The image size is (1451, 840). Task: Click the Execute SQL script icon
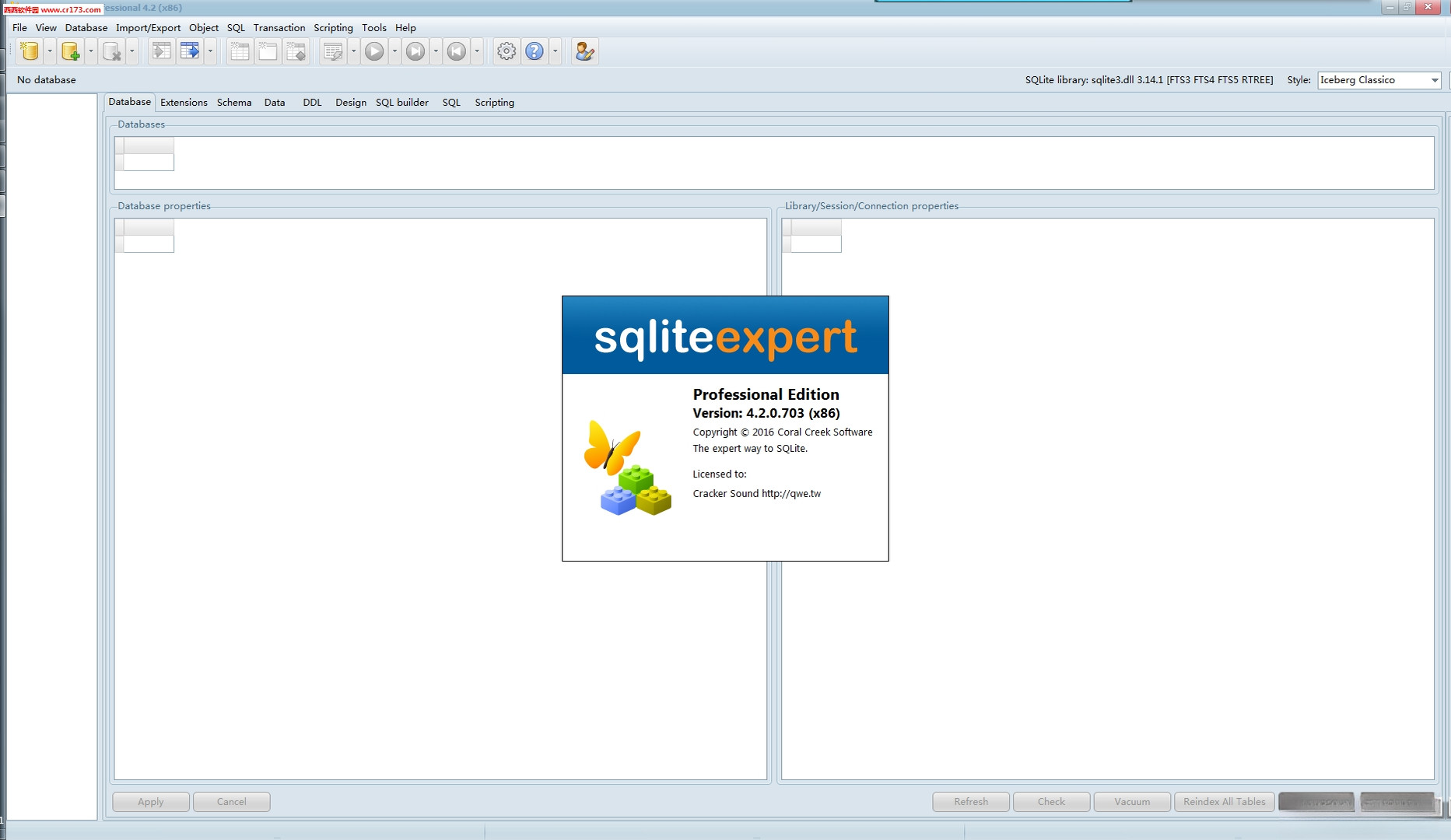[333, 51]
